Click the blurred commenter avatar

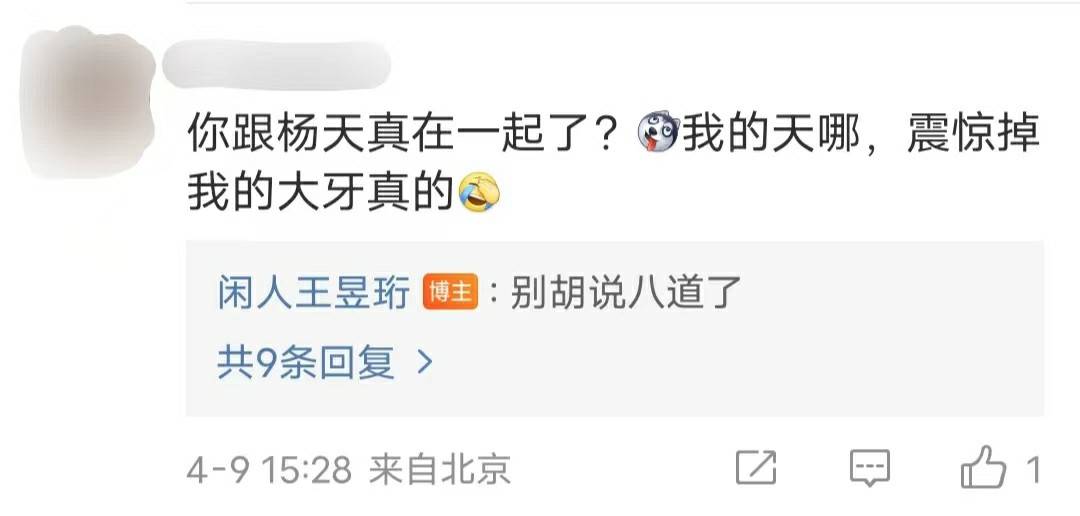coord(87,101)
